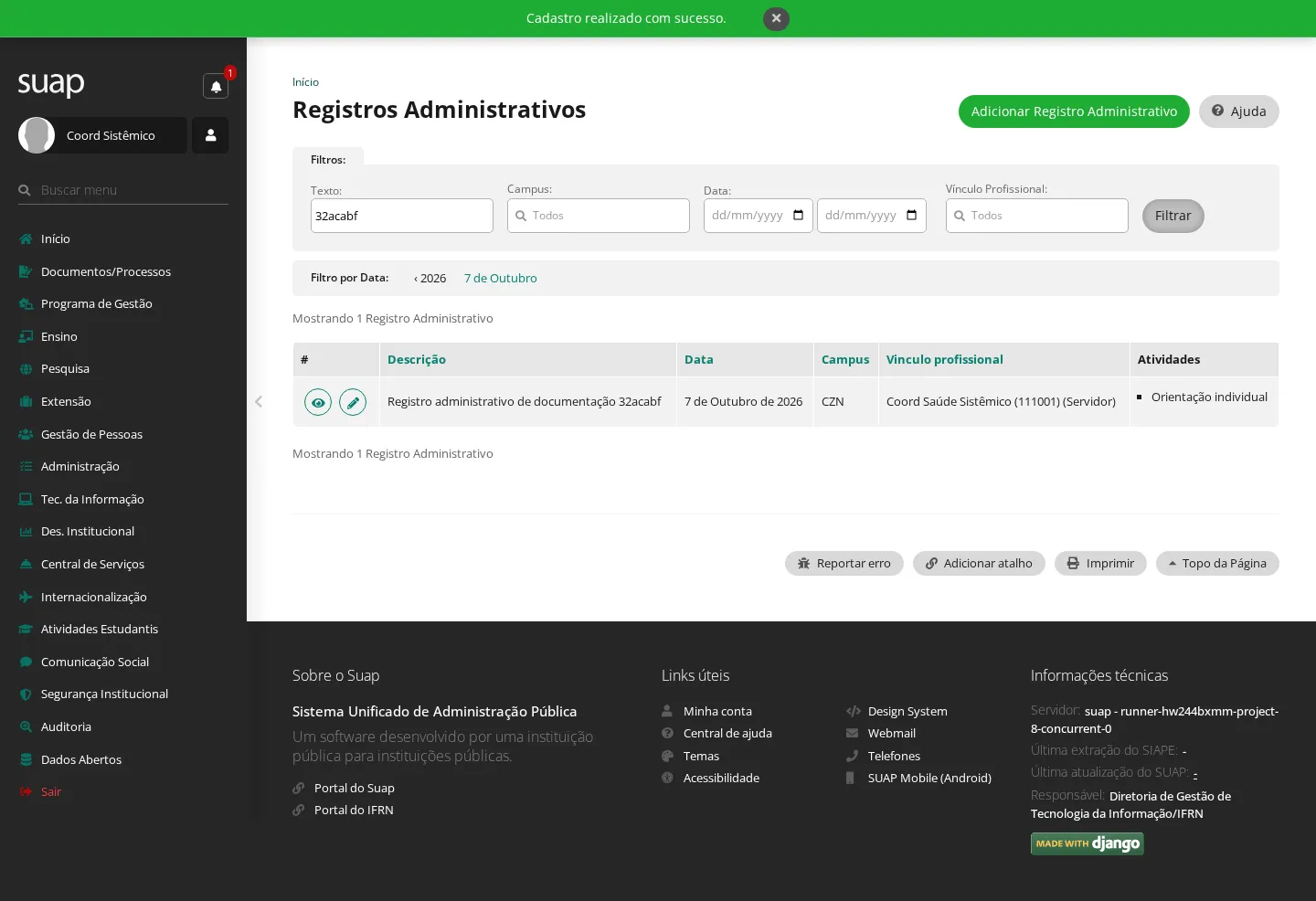
Task: Click Topo da Página button
Action: click(1217, 563)
